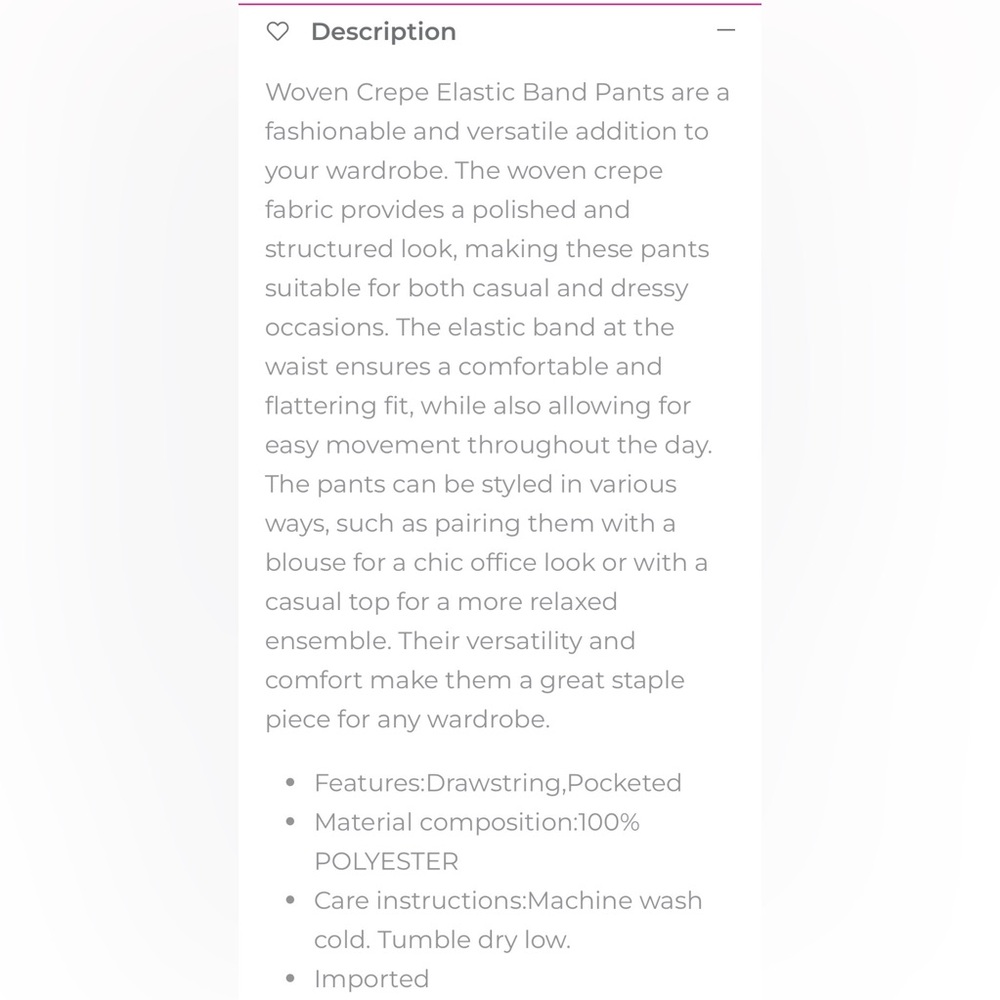Click the line starting with fashionable and versatile
The image size is (1000, 1000).
point(487,131)
